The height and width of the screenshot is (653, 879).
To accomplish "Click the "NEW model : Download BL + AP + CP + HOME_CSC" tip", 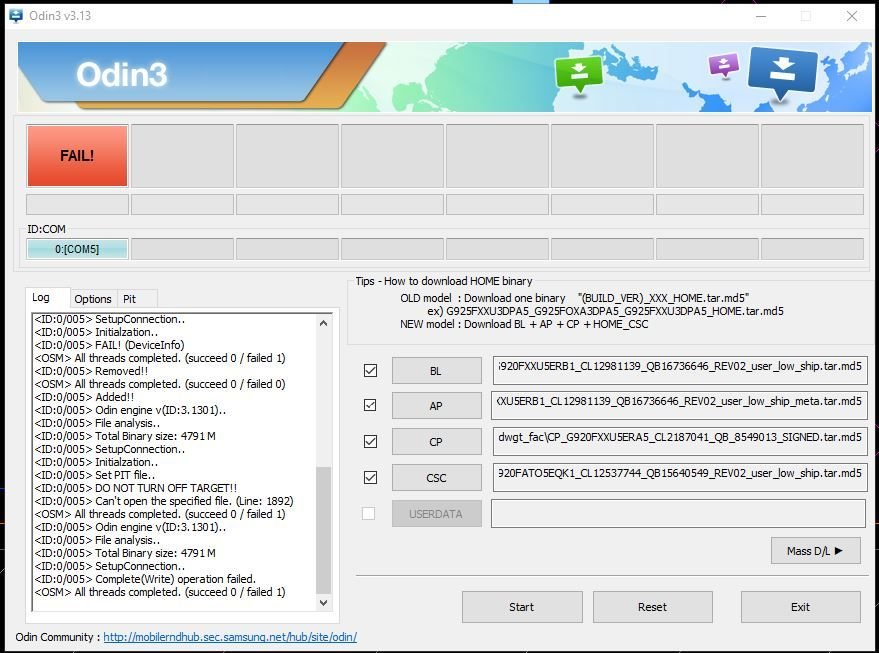I will coord(524,324).
